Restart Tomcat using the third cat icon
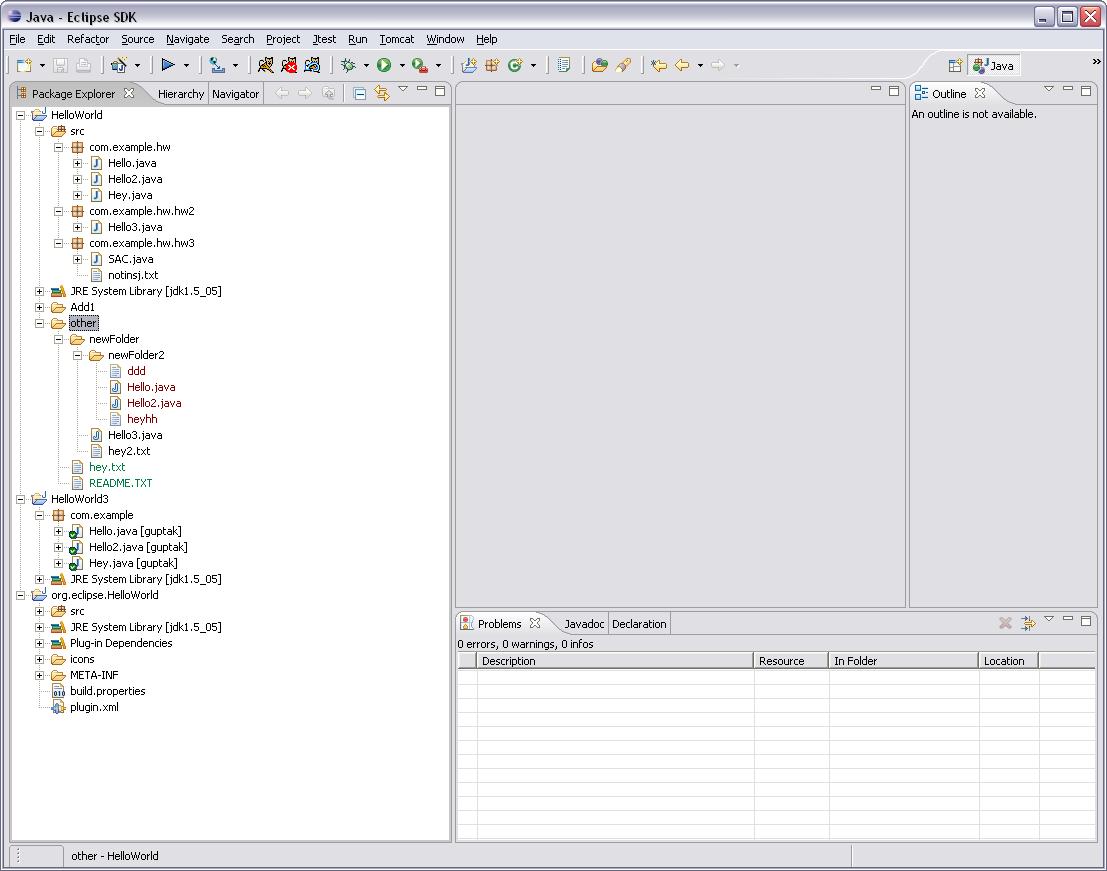The width and height of the screenshot is (1107, 871). [x=312, y=66]
